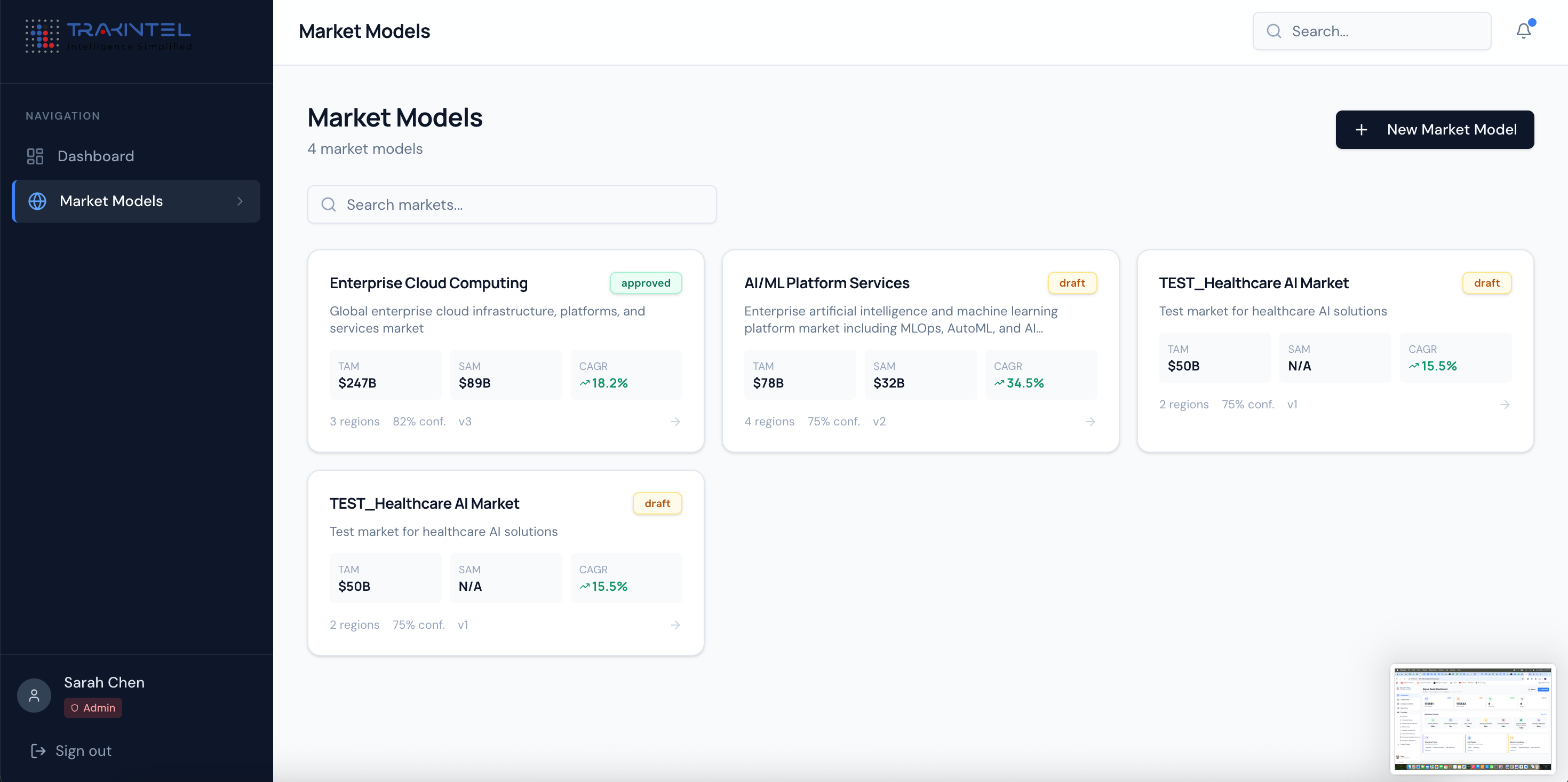Click the New Market Model button

(x=1434, y=130)
